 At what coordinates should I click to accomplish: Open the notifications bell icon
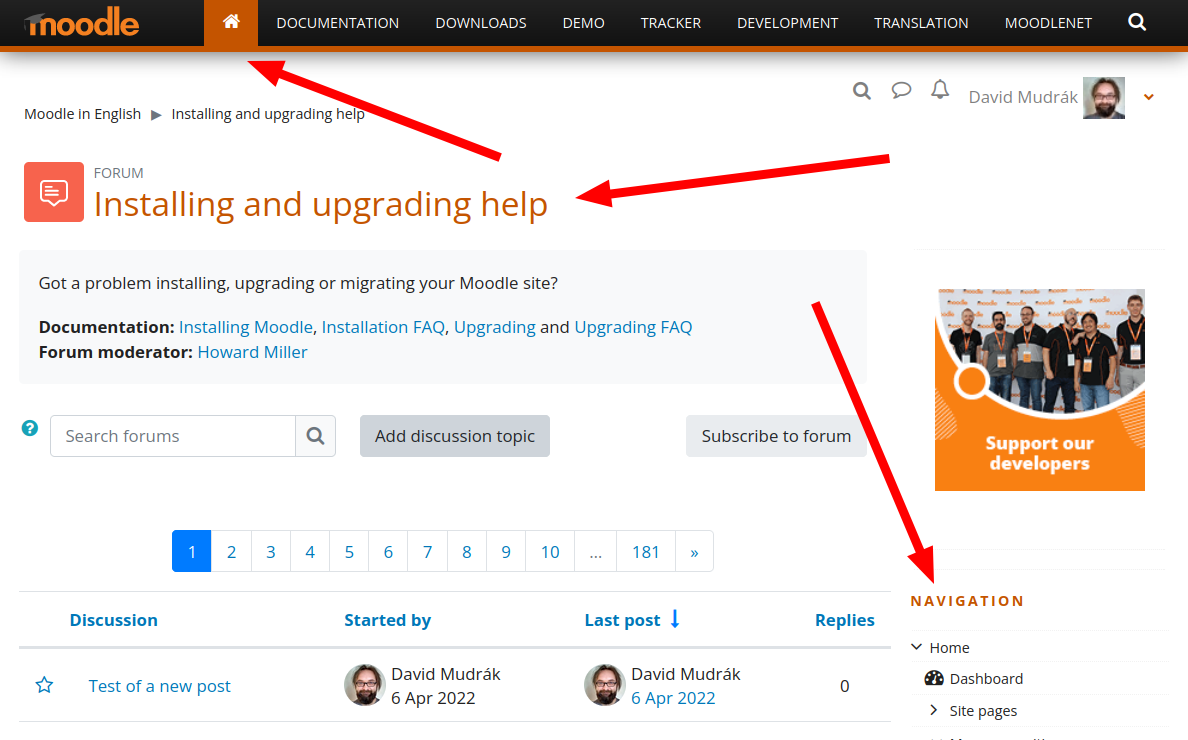(940, 90)
